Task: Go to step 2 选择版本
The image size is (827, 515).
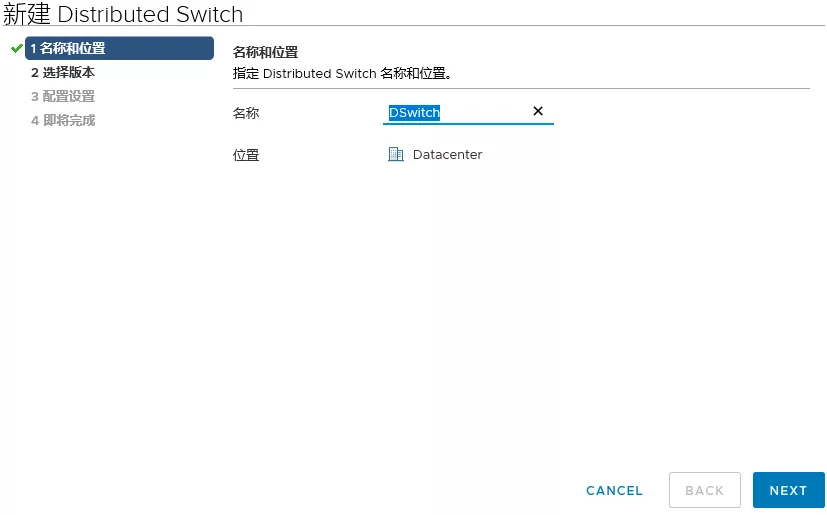Action: (62, 72)
